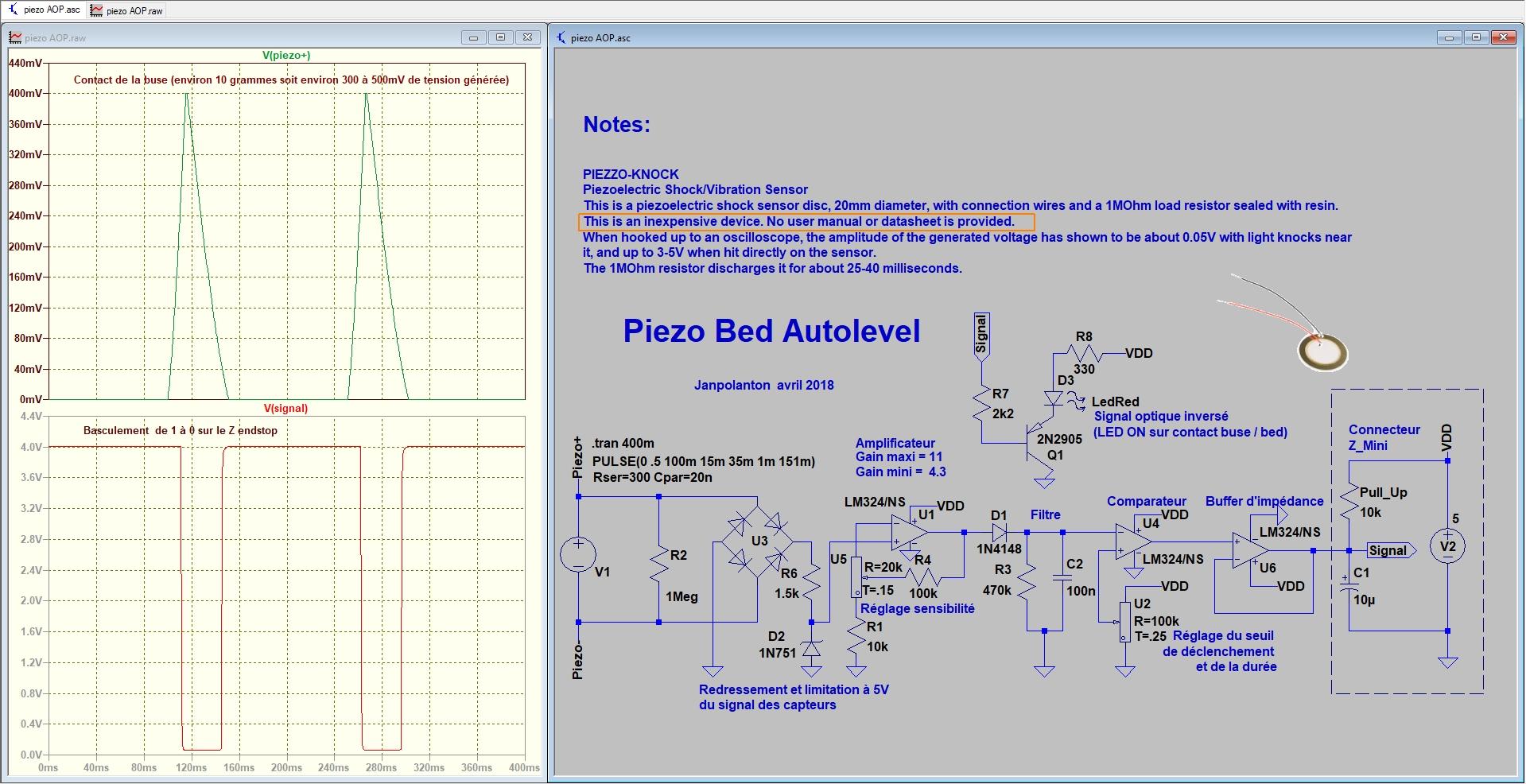Close the piezo AOP.raw plot window
Screen dimensions: 1526x784
(x=527, y=37)
